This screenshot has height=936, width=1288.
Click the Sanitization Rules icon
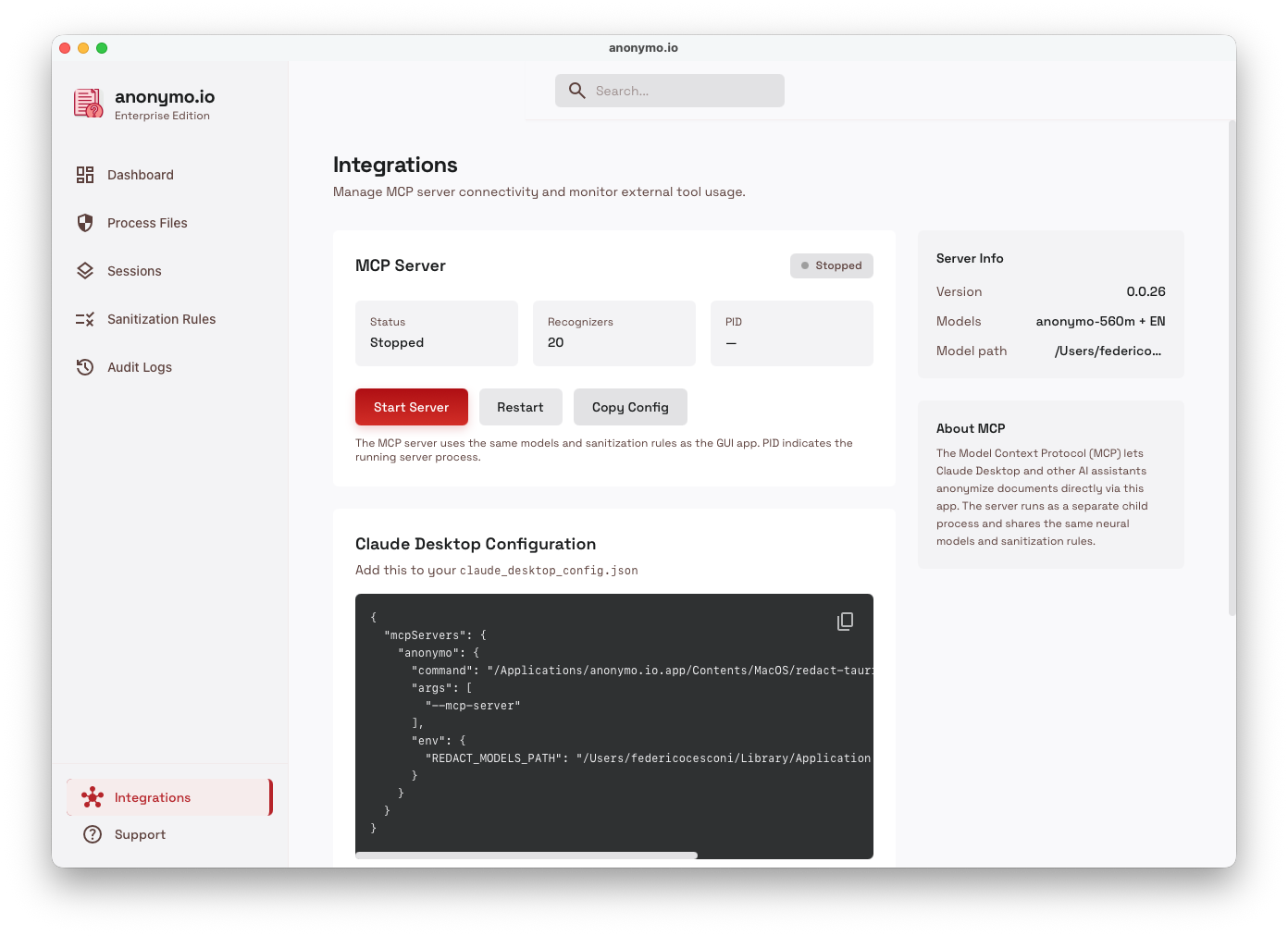pos(85,319)
